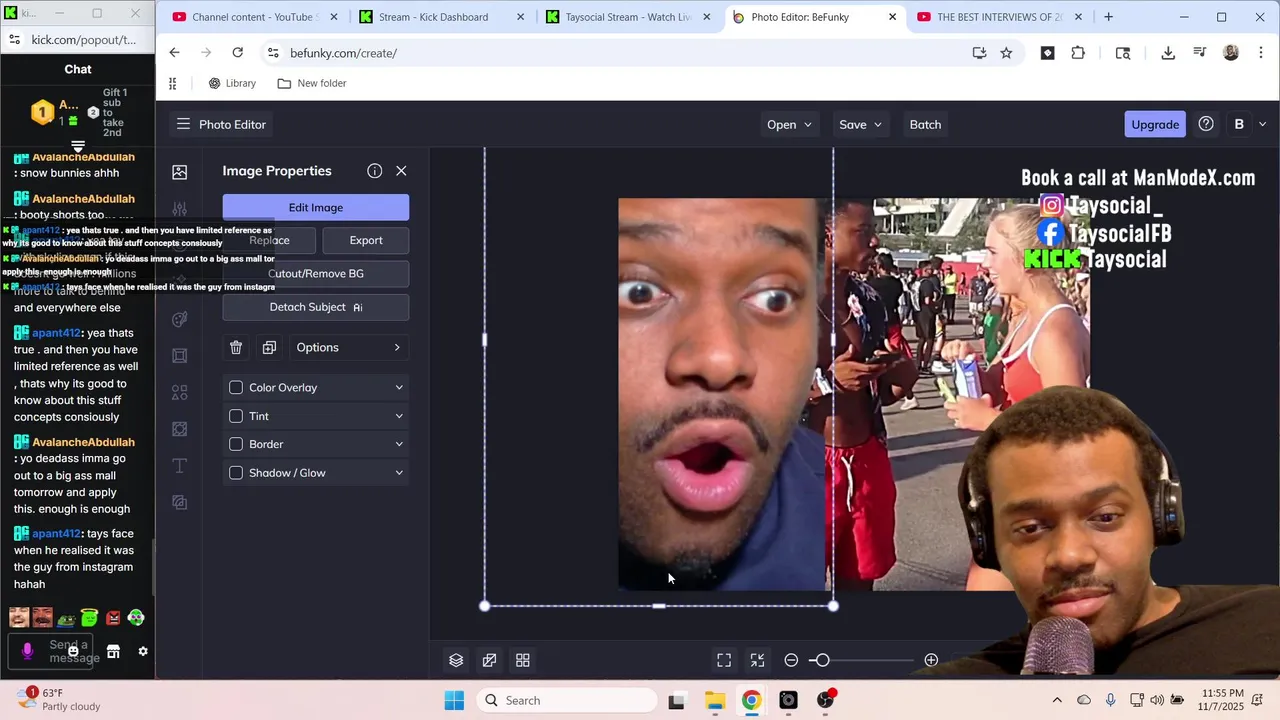Click the Batch button
The height and width of the screenshot is (720, 1280).
click(x=925, y=124)
